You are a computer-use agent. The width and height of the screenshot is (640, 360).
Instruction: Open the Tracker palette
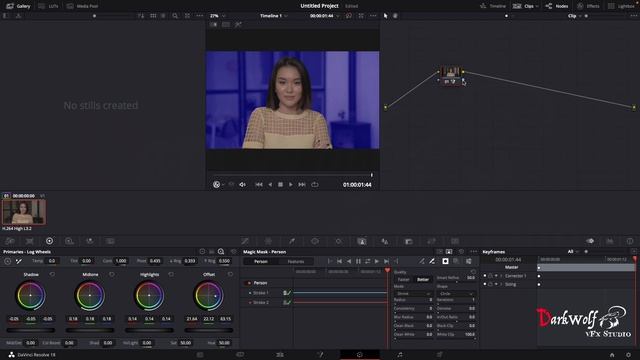tap(338, 241)
